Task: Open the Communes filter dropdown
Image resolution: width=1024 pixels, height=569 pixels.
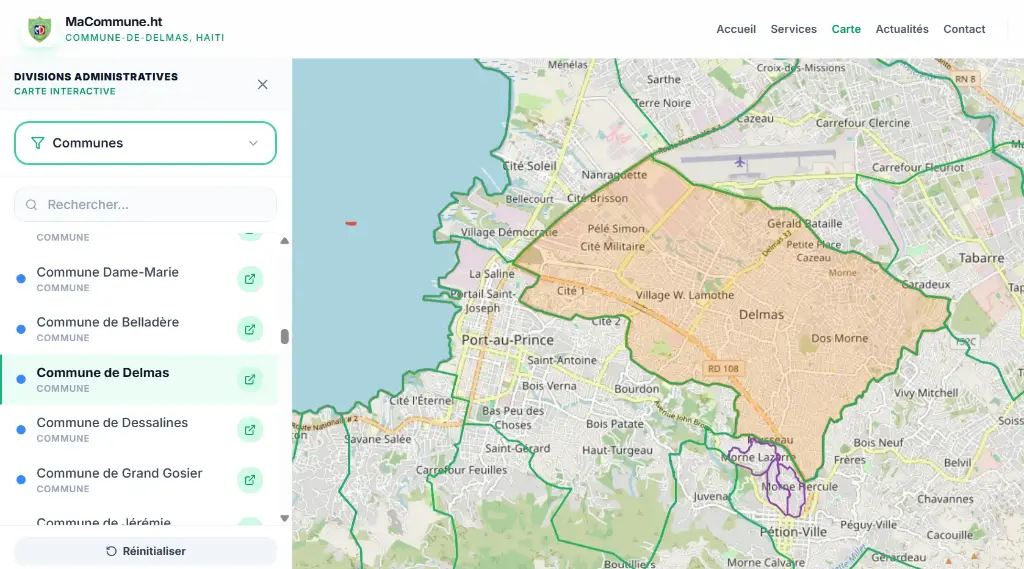Action: tap(145, 143)
